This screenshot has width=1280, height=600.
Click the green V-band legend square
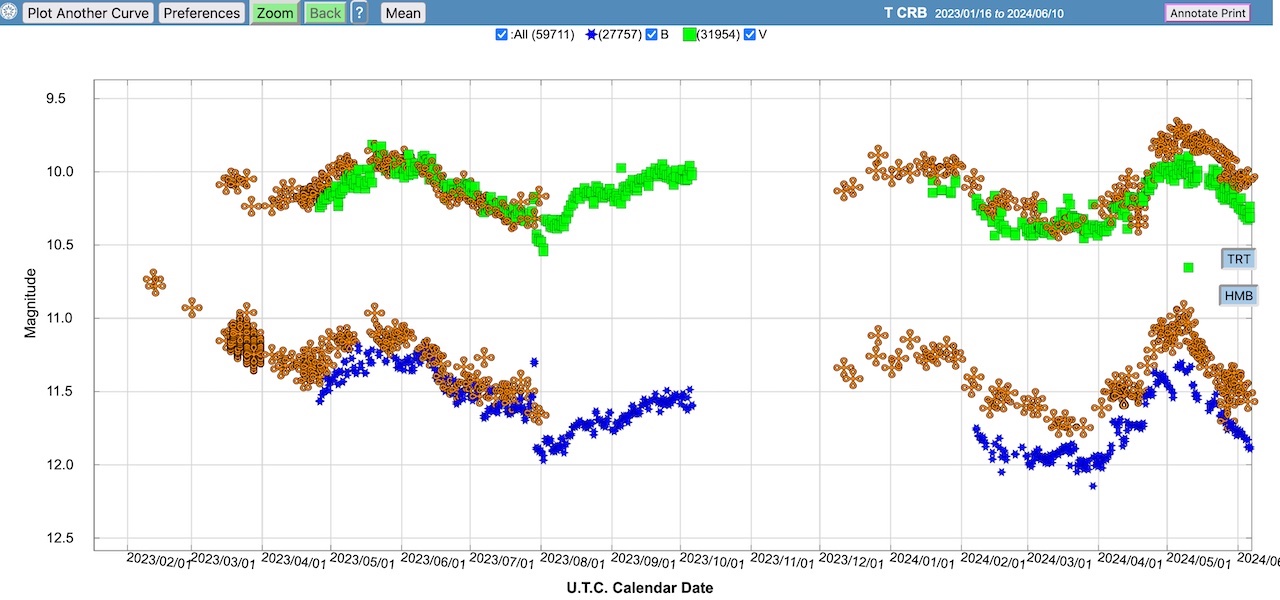pos(689,35)
